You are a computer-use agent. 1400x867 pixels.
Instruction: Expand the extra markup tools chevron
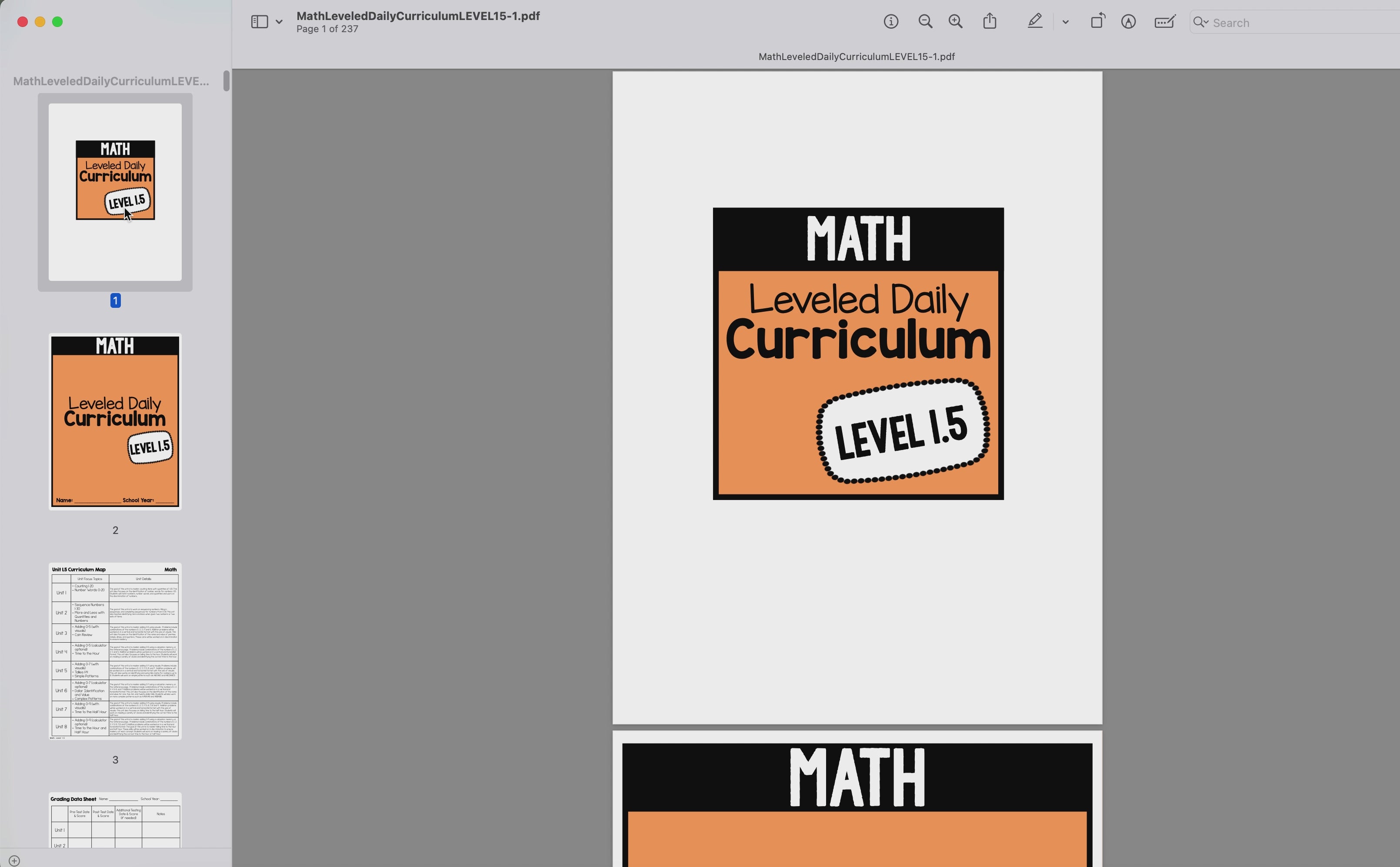pos(1065,22)
